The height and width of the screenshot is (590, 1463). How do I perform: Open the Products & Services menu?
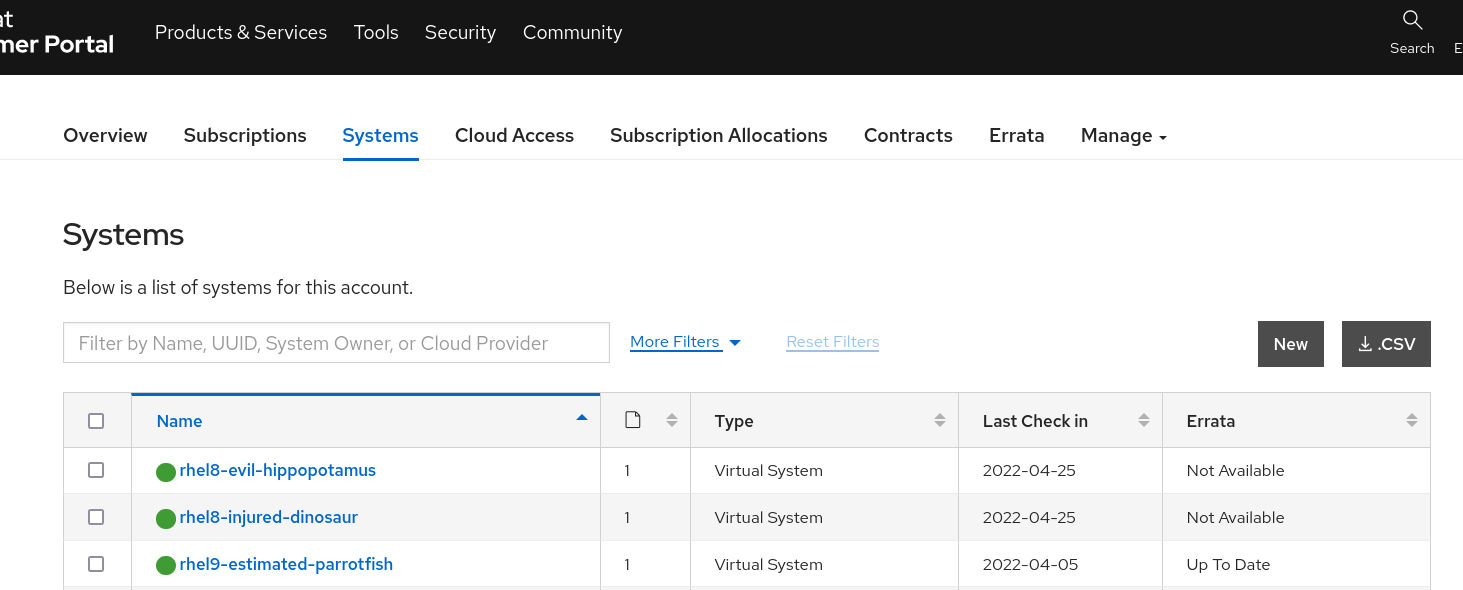[241, 33]
